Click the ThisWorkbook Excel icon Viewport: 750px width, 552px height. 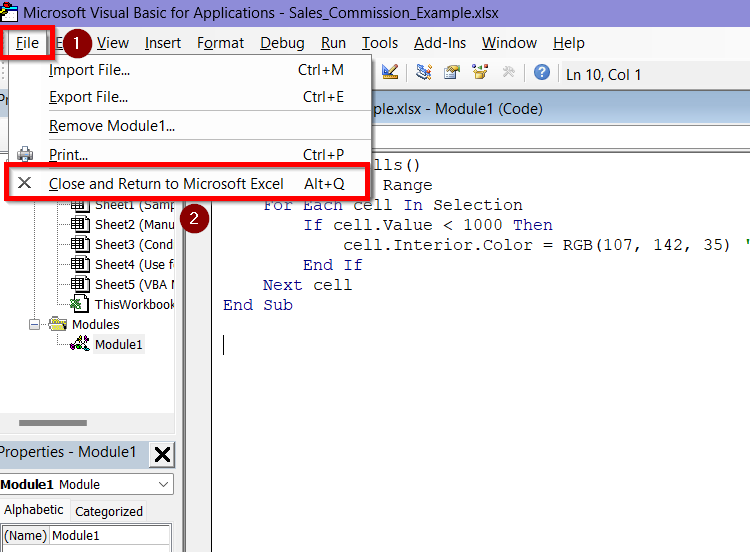[x=79, y=304]
